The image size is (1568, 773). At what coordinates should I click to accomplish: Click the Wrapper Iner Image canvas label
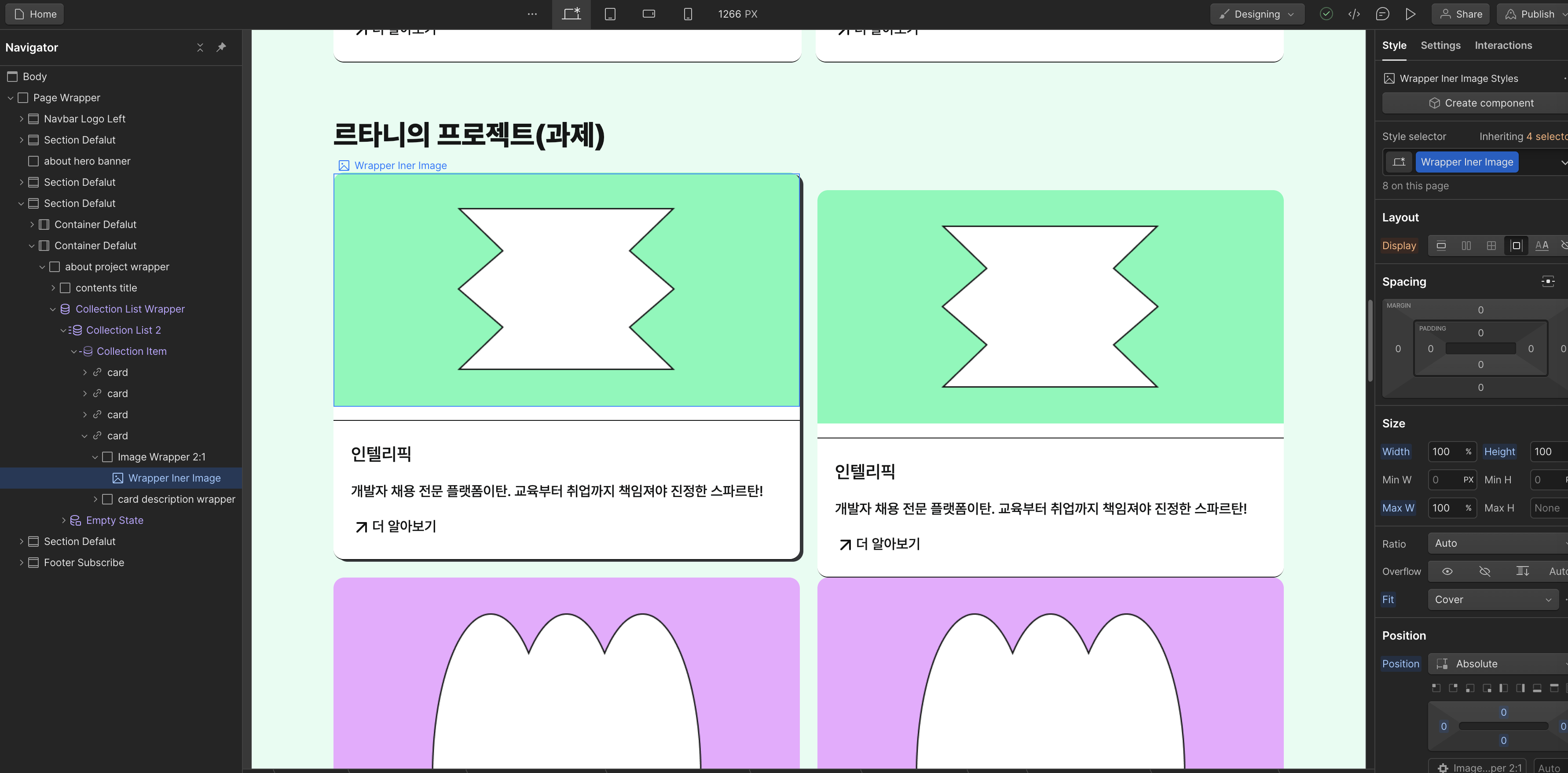pyautogui.click(x=392, y=166)
